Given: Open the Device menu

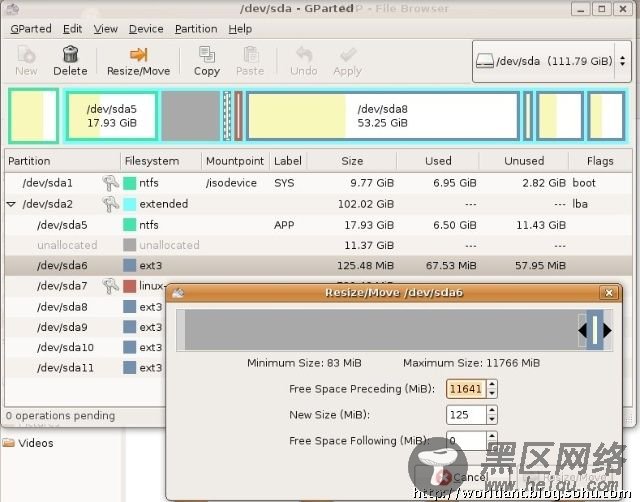Looking at the screenshot, I should 146,29.
